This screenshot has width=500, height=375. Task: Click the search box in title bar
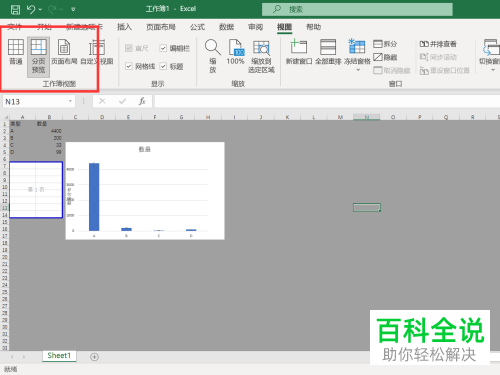coord(357,9)
